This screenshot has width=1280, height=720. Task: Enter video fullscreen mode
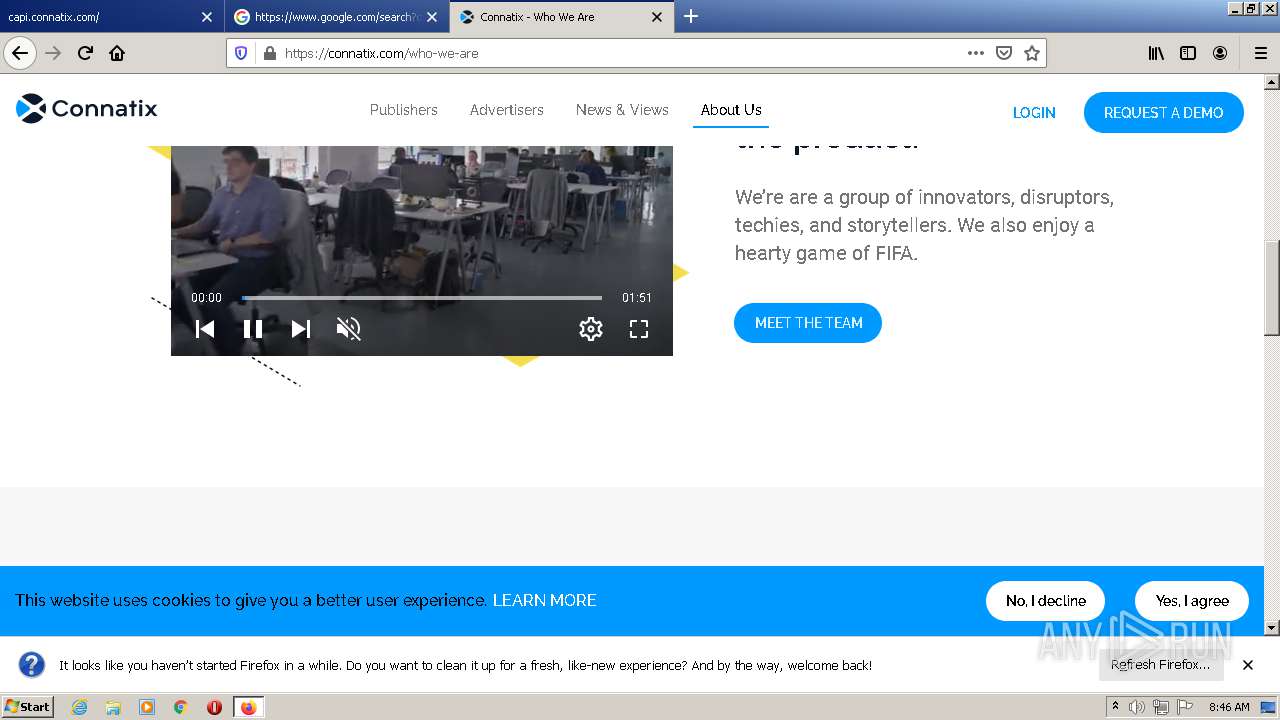tap(639, 329)
